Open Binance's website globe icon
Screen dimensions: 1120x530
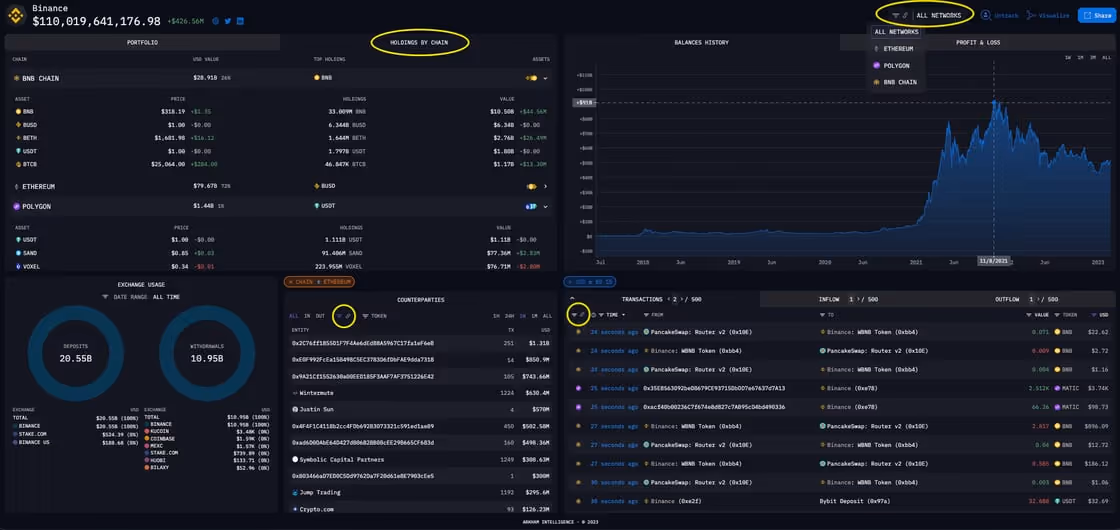(216, 21)
